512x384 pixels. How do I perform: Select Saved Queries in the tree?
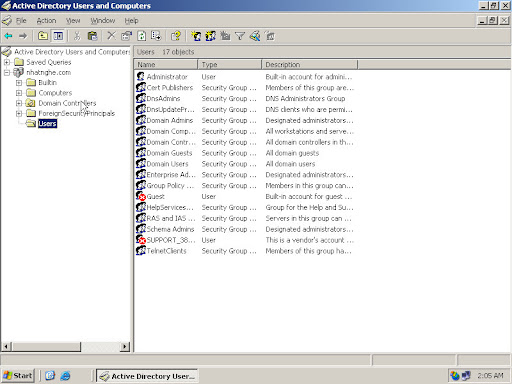49,62
